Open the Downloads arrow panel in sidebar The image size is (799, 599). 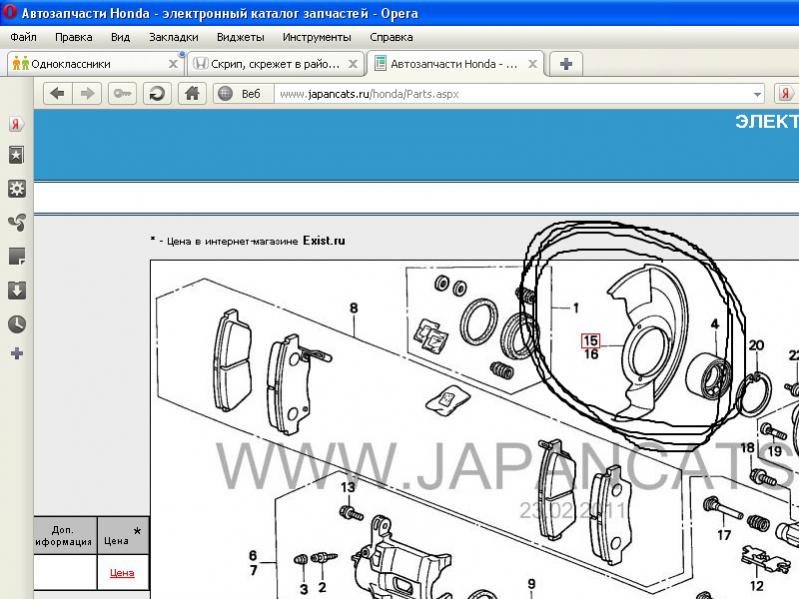[16, 290]
